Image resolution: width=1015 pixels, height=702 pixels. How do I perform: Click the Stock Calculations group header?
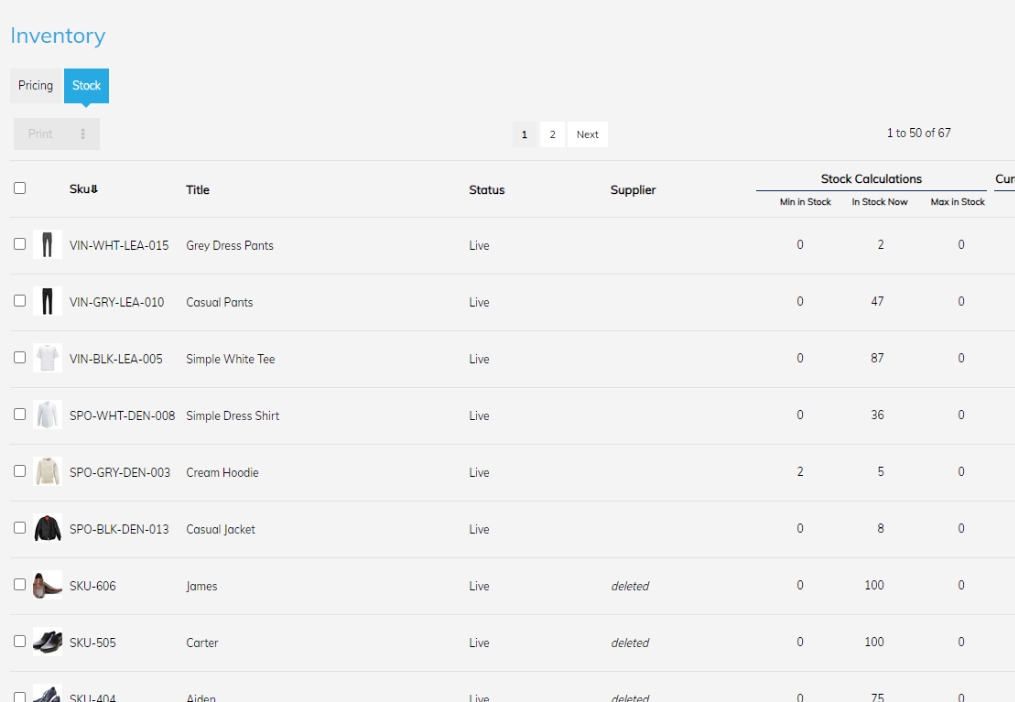[x=871, y=179]
